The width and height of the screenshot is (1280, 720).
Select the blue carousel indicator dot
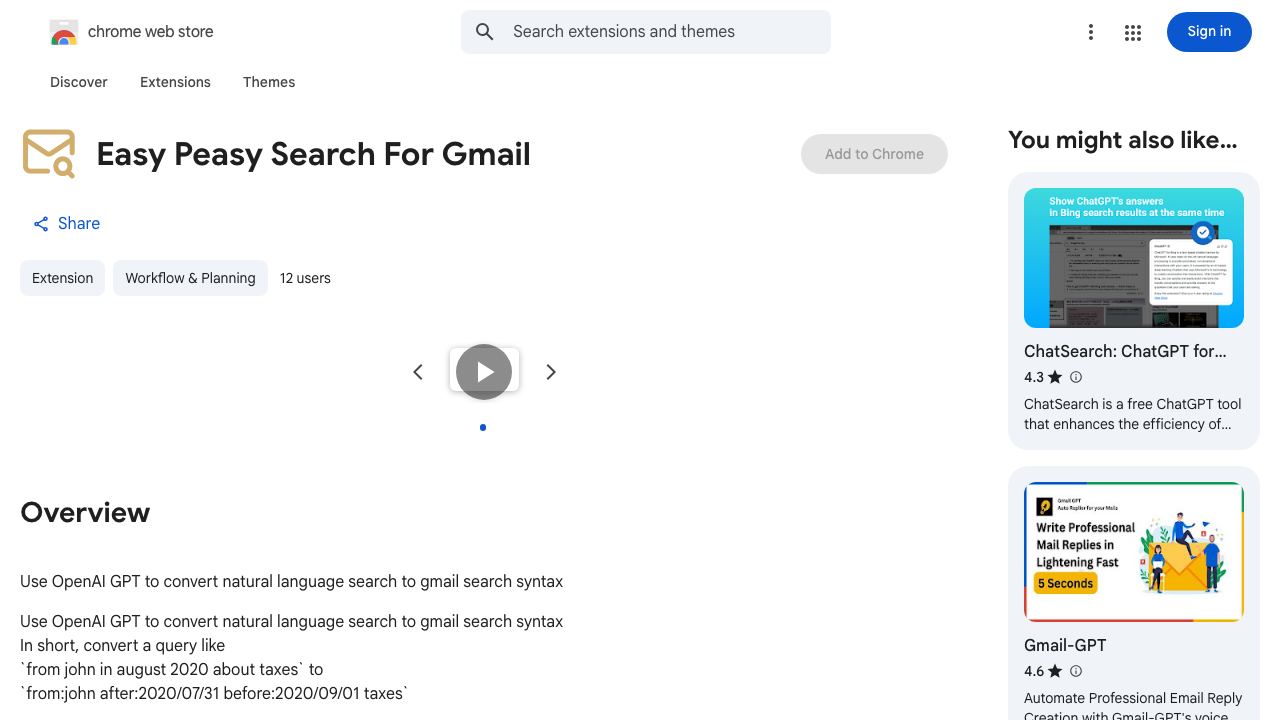point(483,428)
